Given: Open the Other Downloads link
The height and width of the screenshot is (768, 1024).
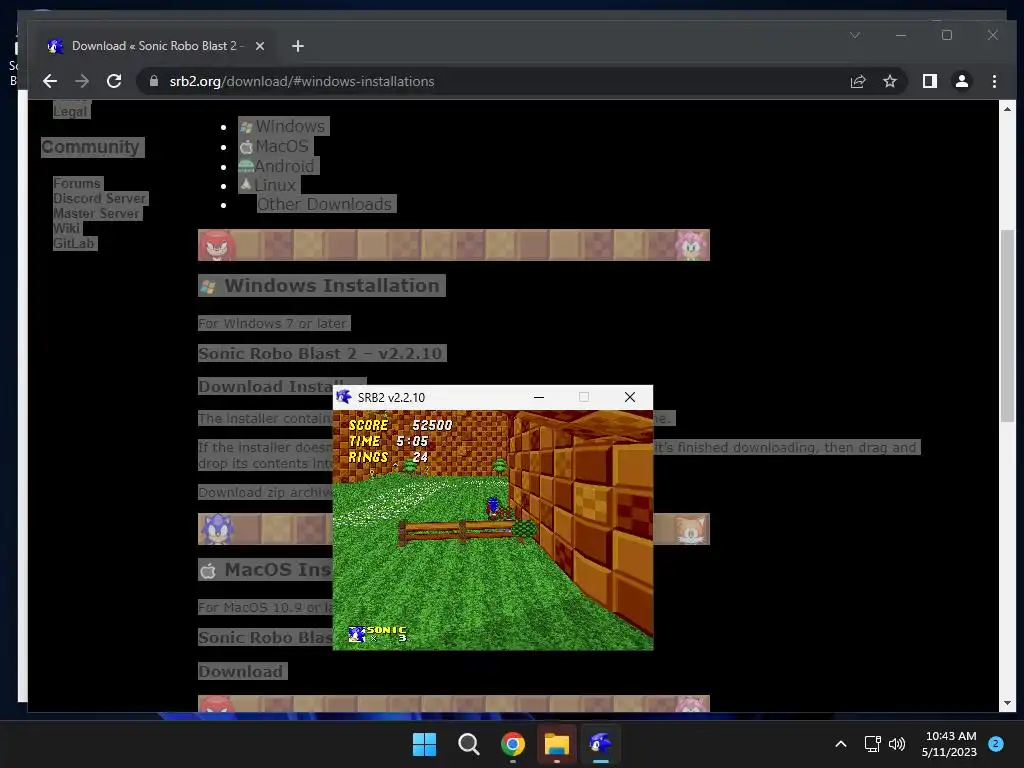Looking at the screenshot, I should point(325,204).
